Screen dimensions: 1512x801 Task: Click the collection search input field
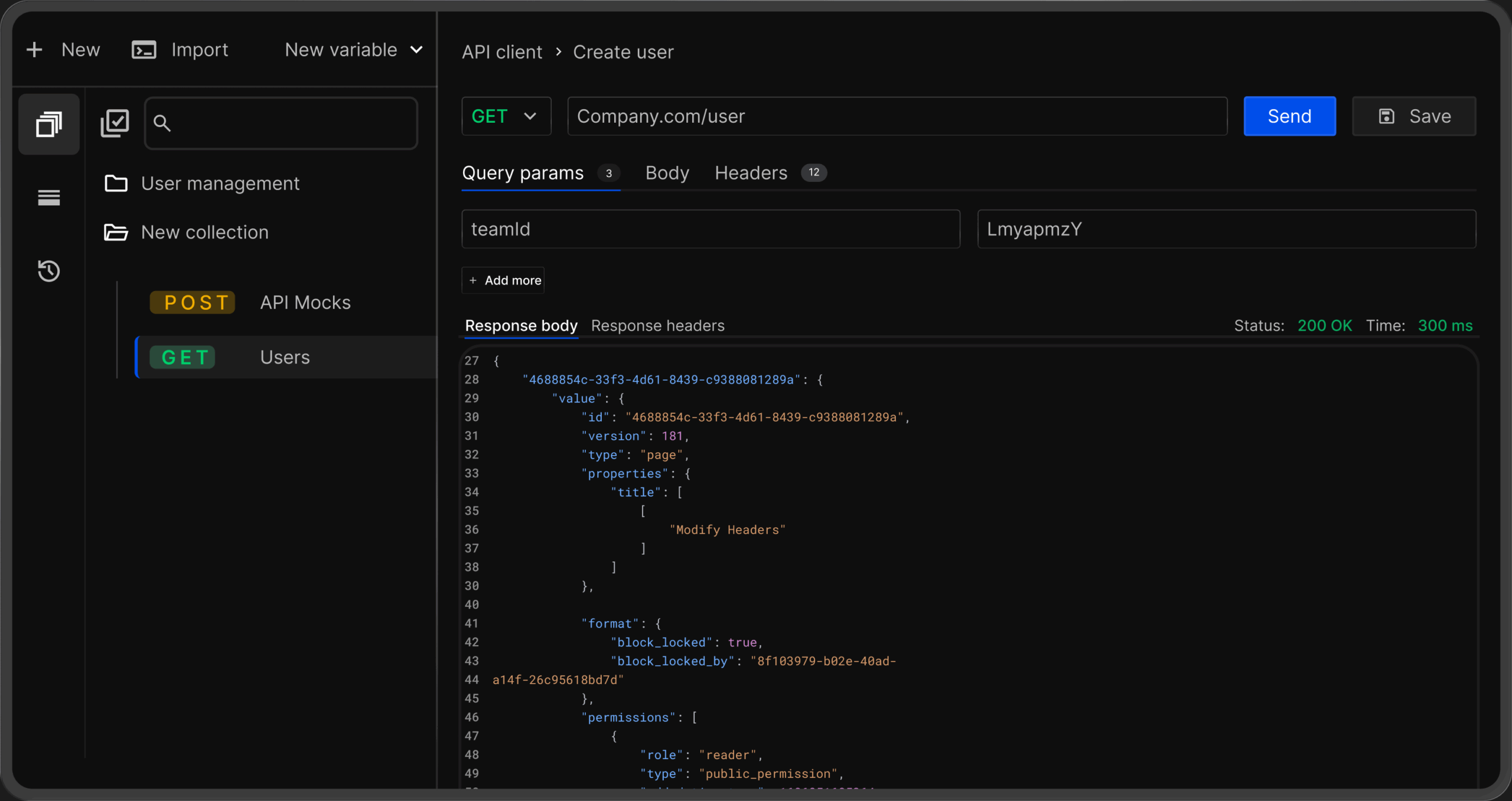pos(281,123)
